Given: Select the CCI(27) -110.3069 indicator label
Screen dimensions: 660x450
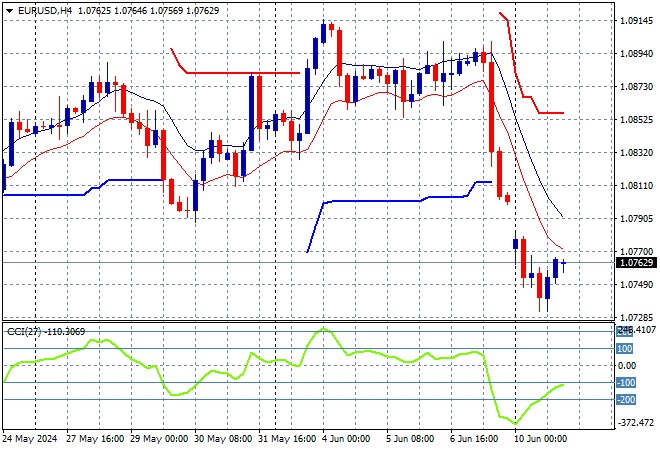Looking at the screenshot, I should tap(46, 332).
